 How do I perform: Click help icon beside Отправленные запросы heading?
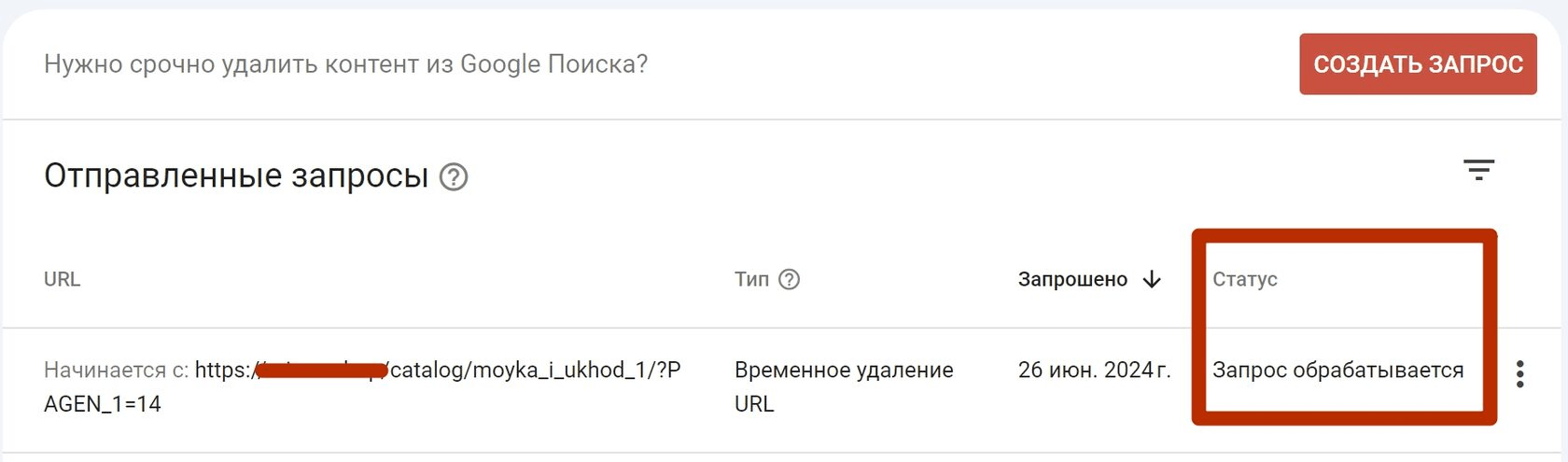[454, 176]
